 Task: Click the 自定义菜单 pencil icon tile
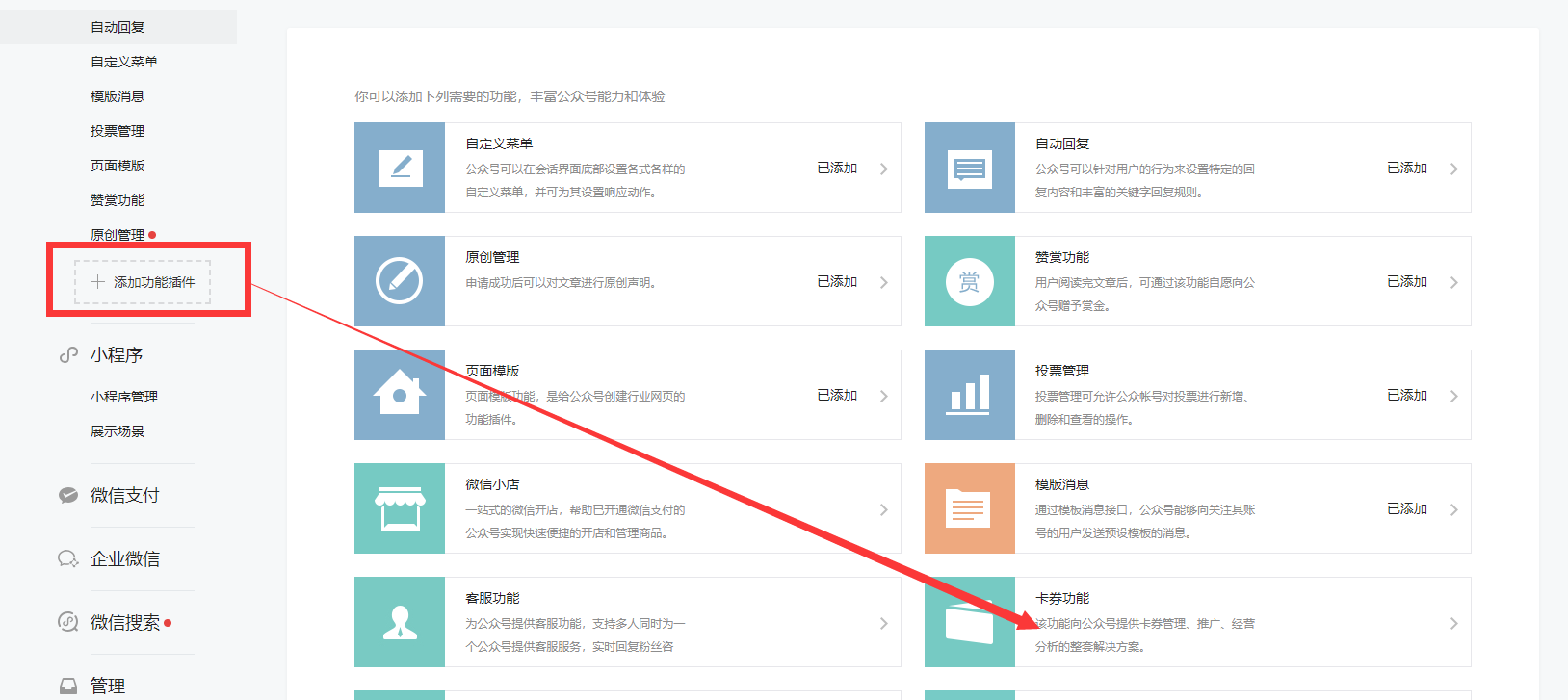(400, 168)
